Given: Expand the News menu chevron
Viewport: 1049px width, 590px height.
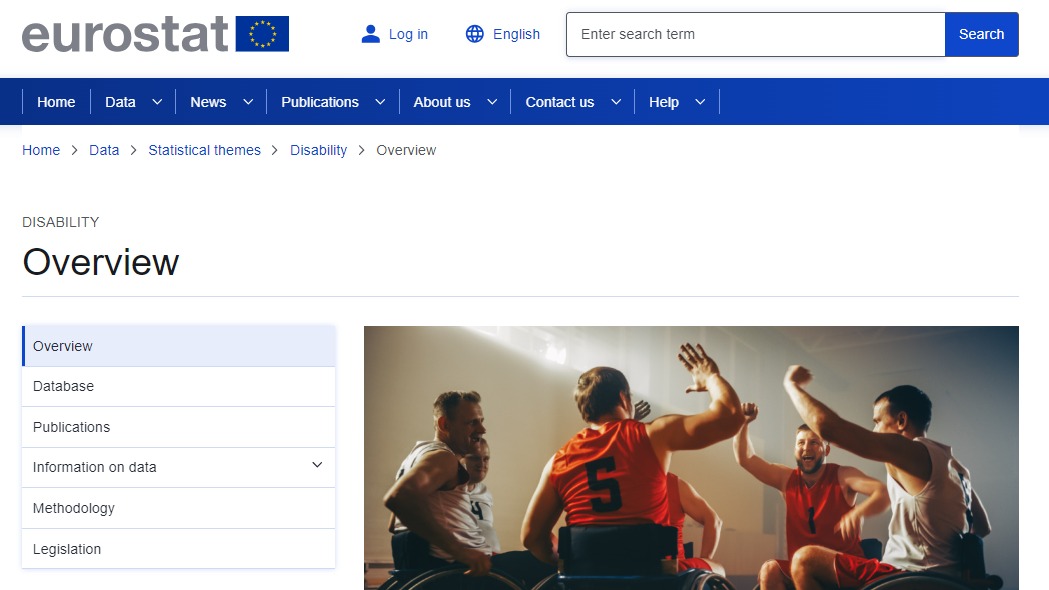Looking at the screenshot, I should point(248,102).
